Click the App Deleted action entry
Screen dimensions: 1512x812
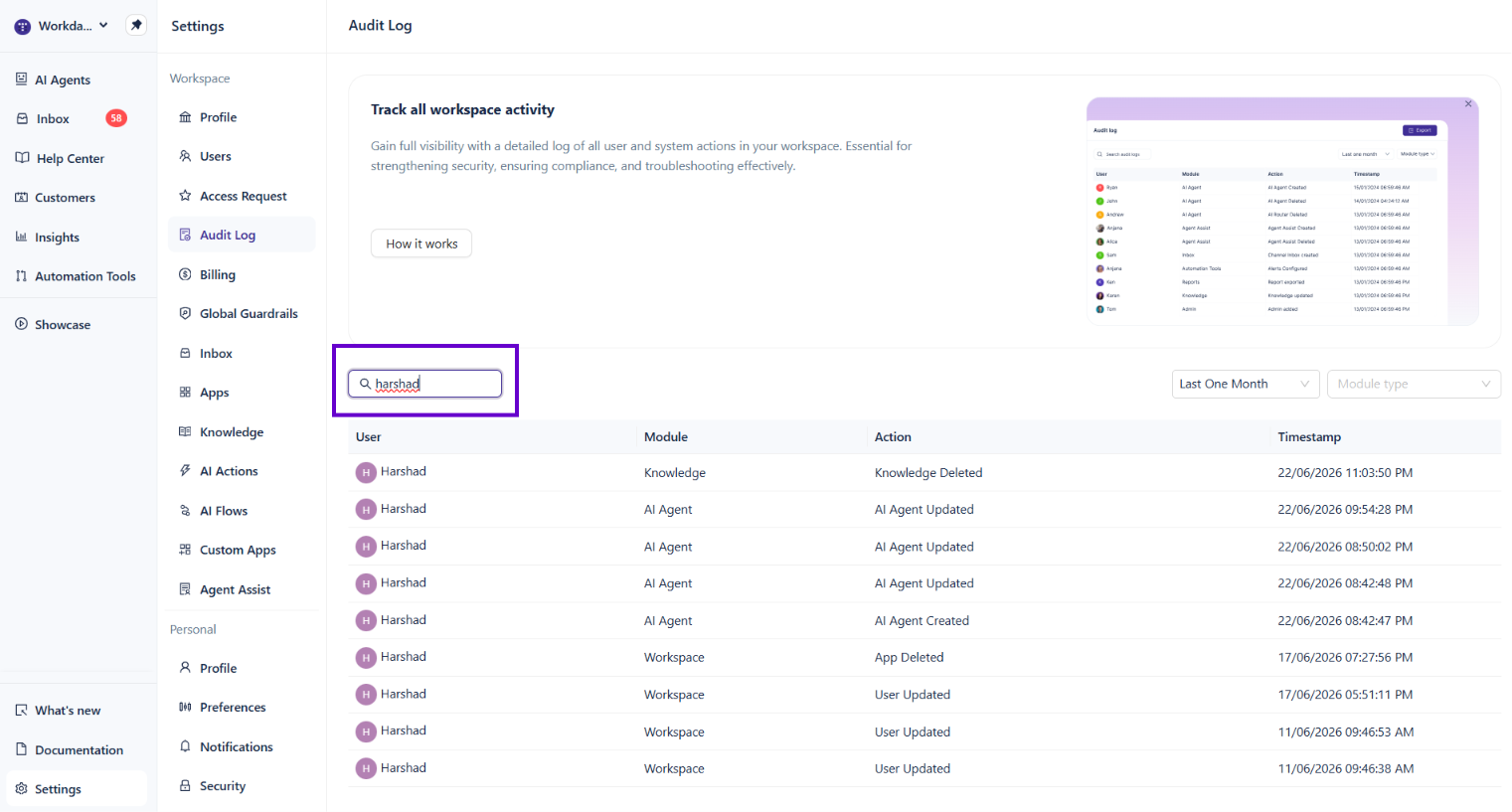coord(909,658)
